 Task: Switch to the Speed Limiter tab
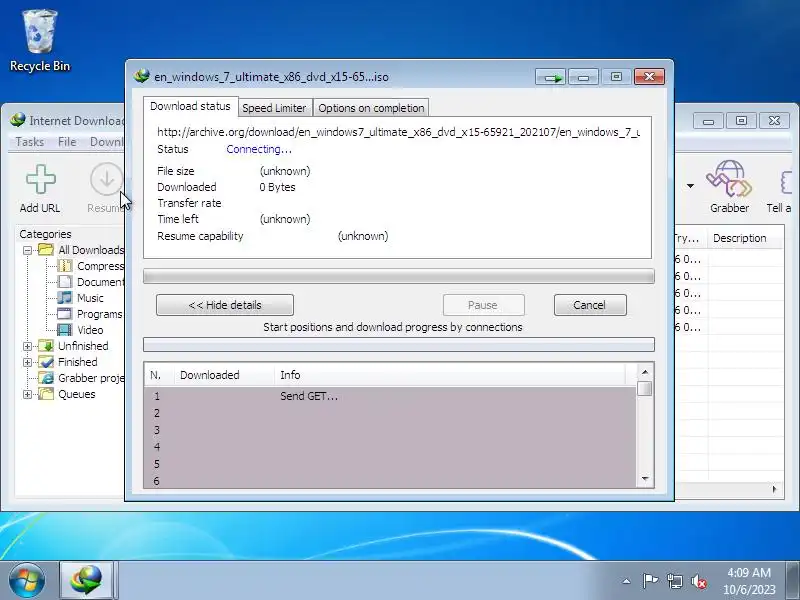coord(274,108)
